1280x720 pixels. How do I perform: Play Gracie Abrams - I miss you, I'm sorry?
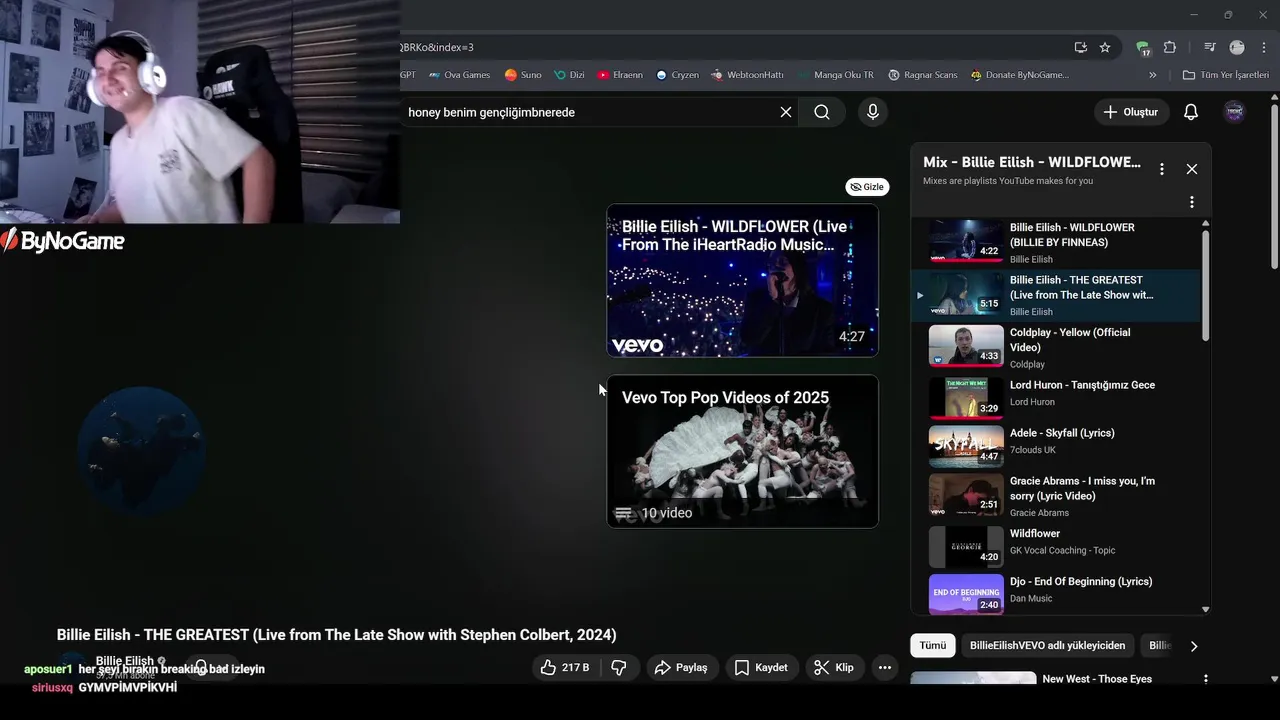1055,496
